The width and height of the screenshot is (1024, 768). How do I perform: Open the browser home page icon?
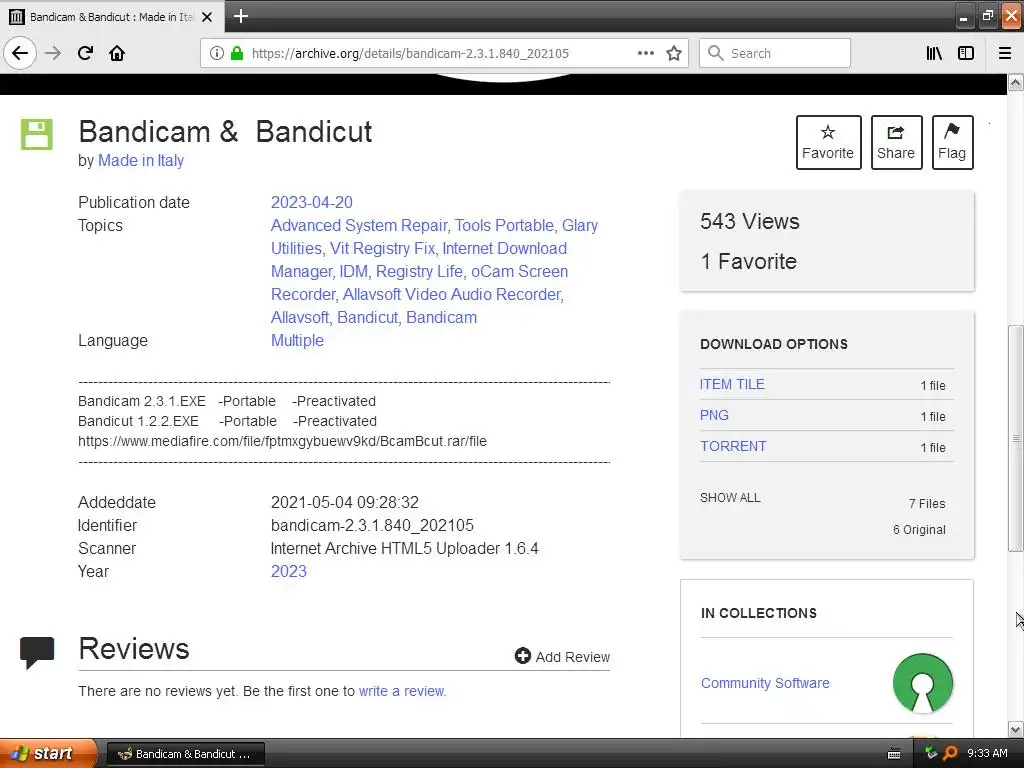point(117,53)
